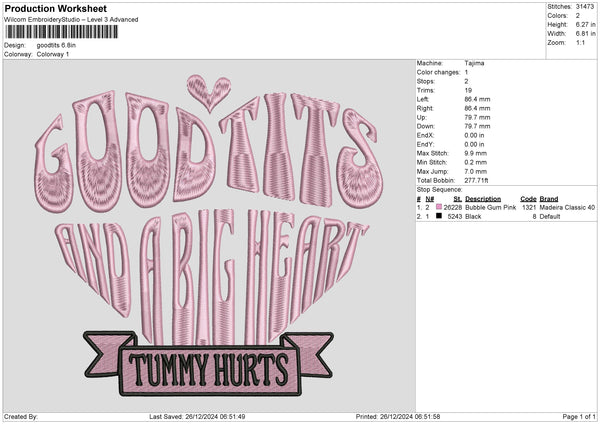Click the Max Stitch value 9.9 mm
Viewport: 600px width, 424px height.
click(x=476, y=153)
